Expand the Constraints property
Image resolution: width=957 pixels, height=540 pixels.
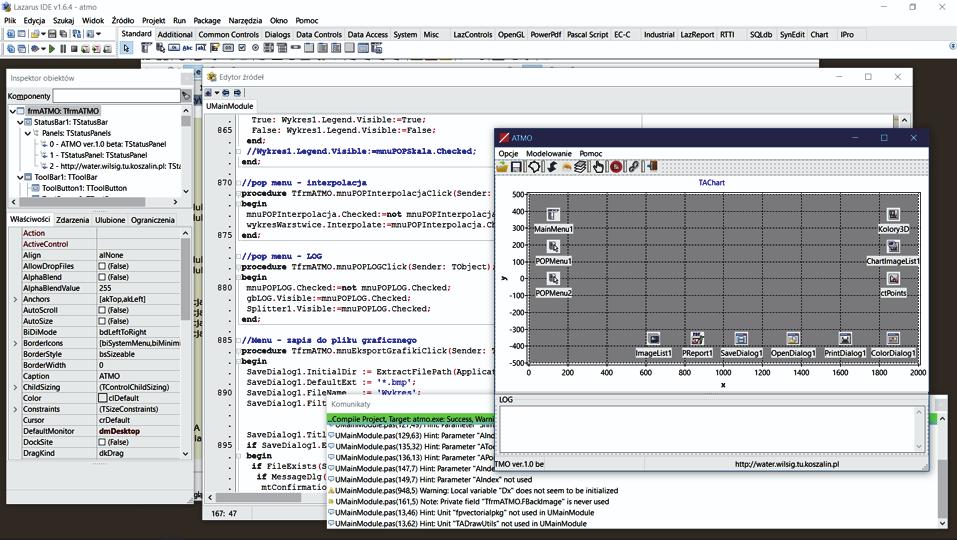pyautogui.click(x=15, y=409)
